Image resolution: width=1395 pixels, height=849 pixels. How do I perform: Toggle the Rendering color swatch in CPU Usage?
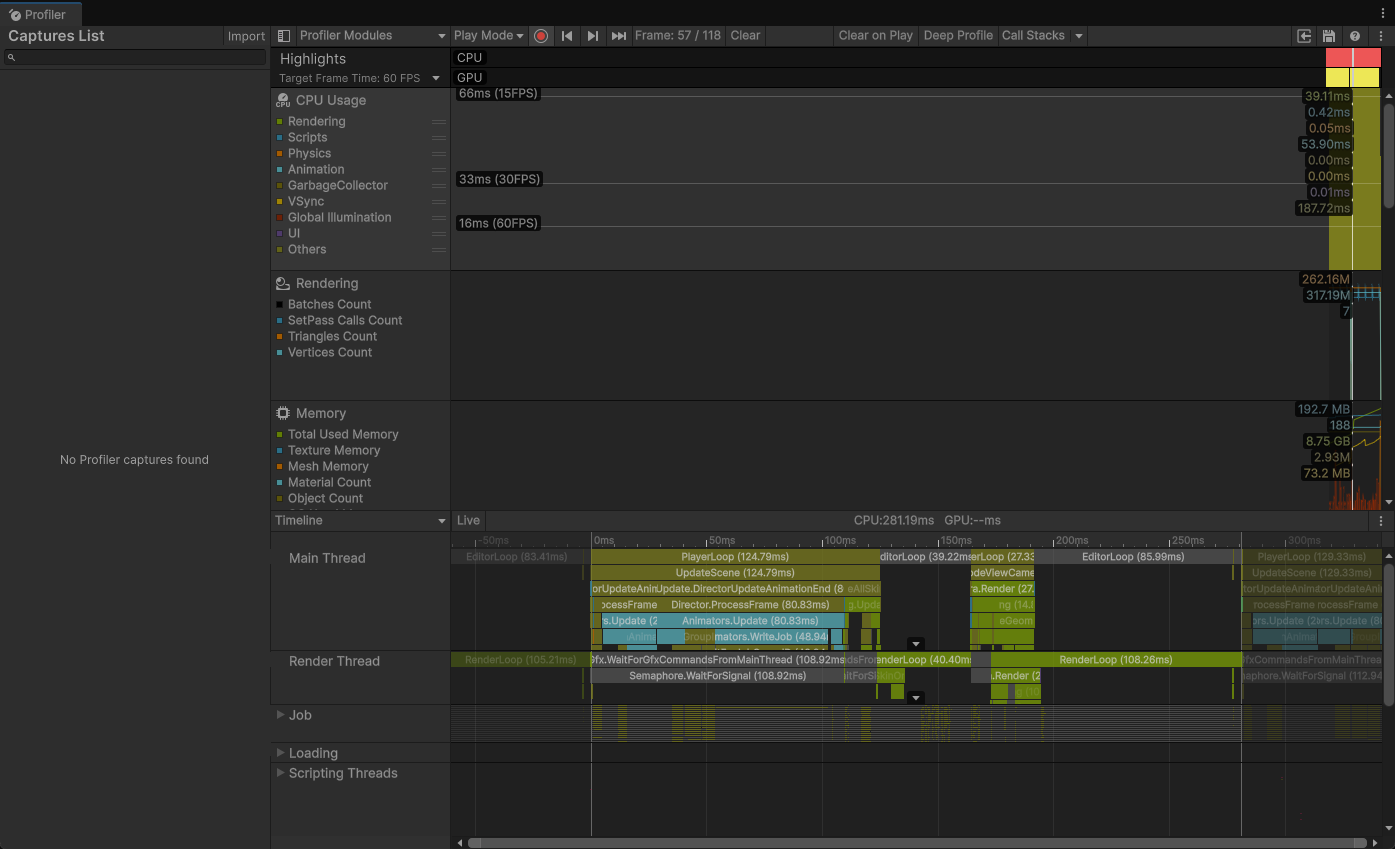(x=280, y=122)
